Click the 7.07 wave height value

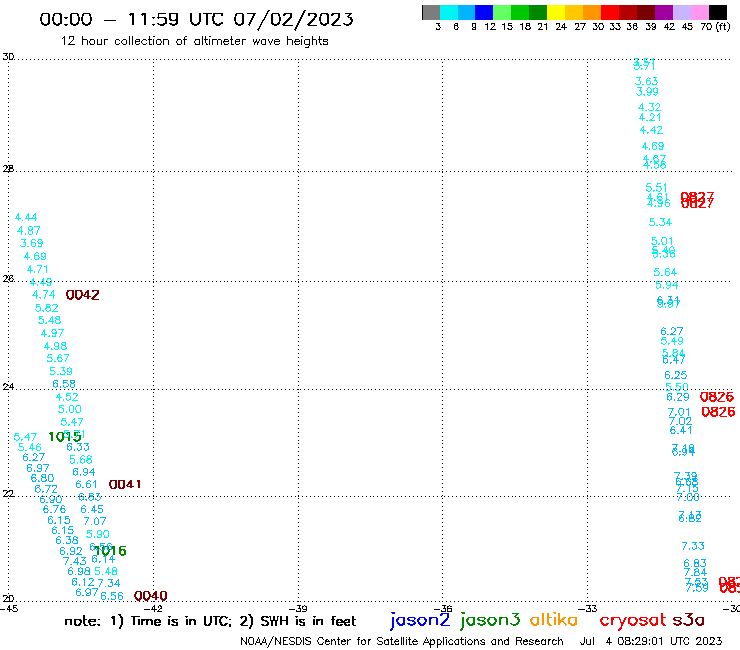pyautogui.click(x=95, y=521)
